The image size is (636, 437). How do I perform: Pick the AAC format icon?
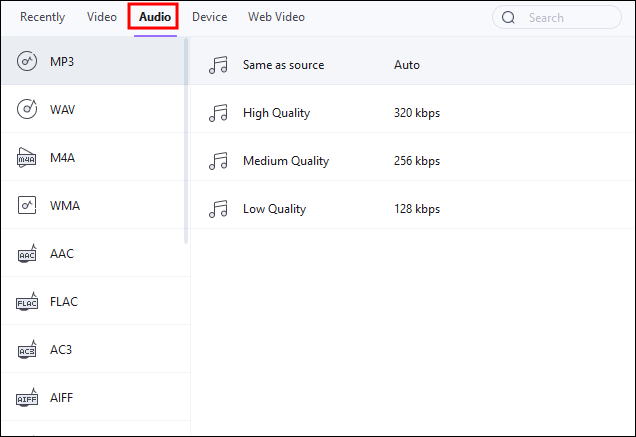coord(27,254)
